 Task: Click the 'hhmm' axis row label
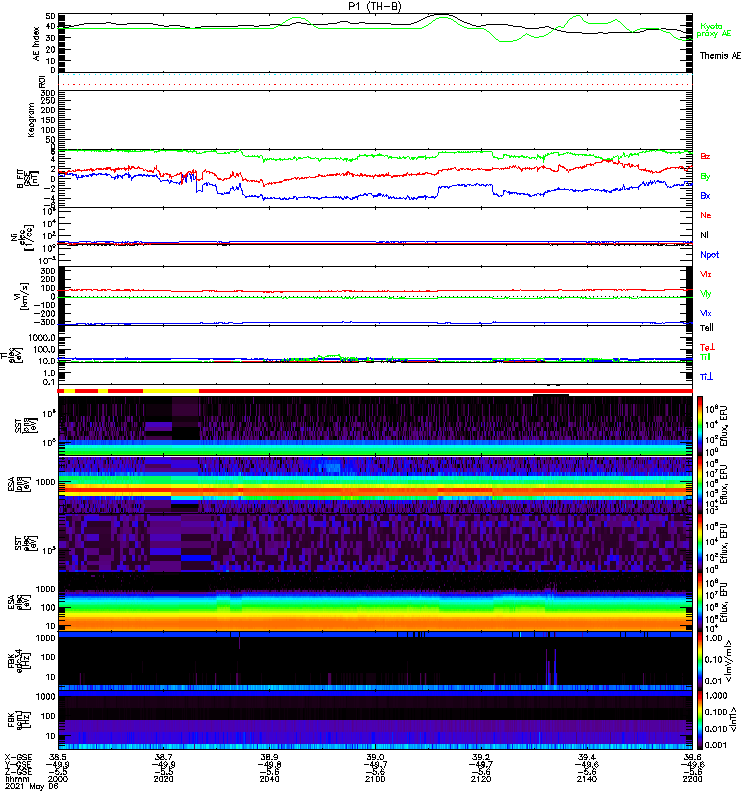coord(17,780)
